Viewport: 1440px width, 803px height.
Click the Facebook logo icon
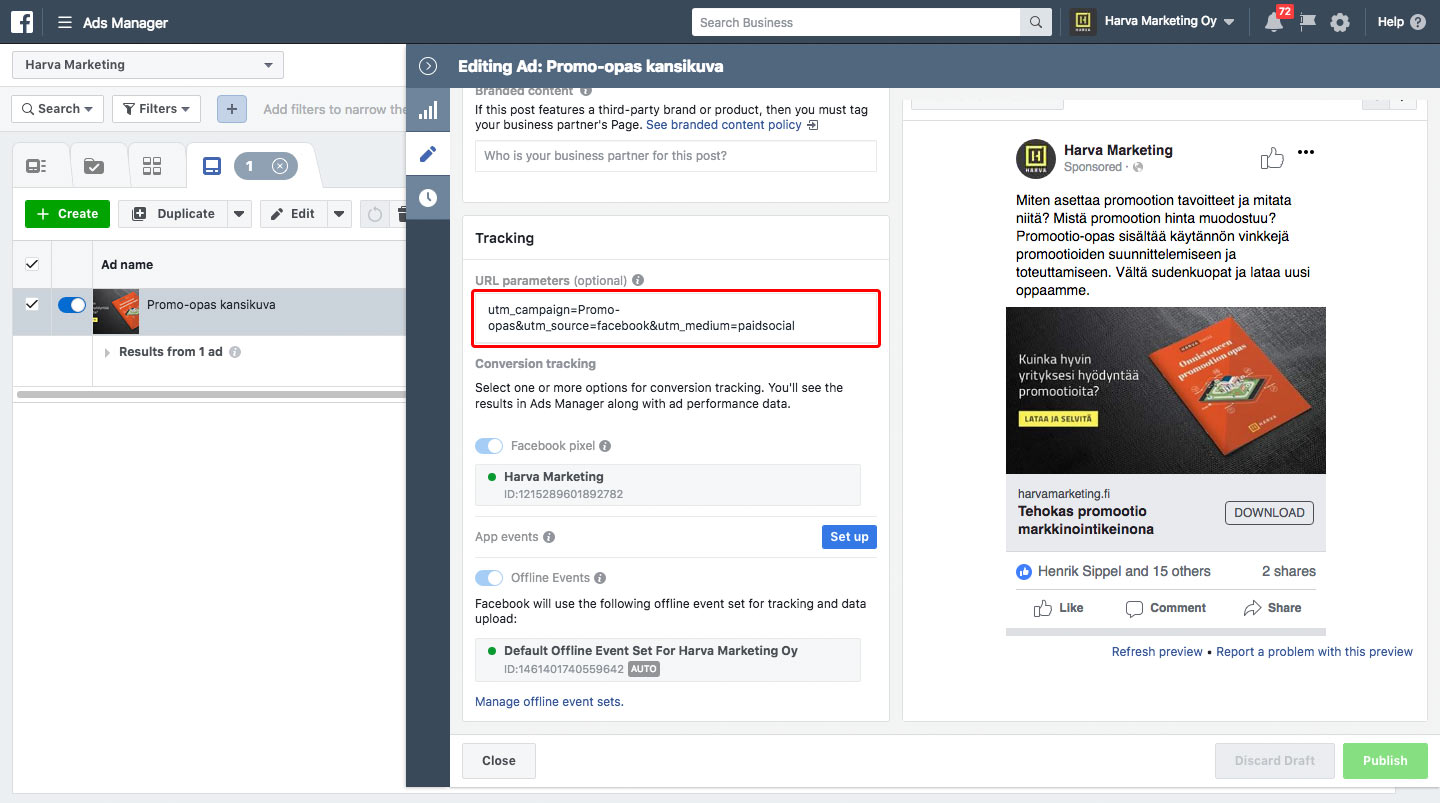coord(22,22)
